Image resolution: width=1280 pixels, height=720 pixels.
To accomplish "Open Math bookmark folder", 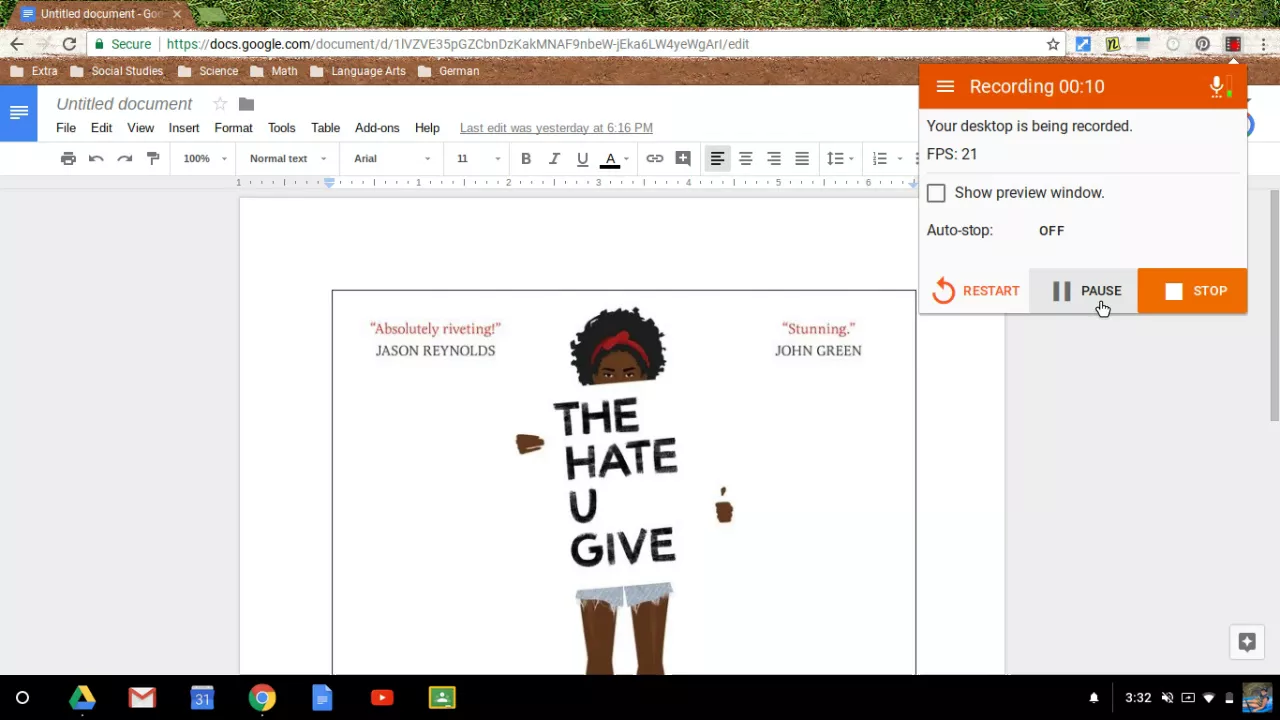I will click(274, 71).
